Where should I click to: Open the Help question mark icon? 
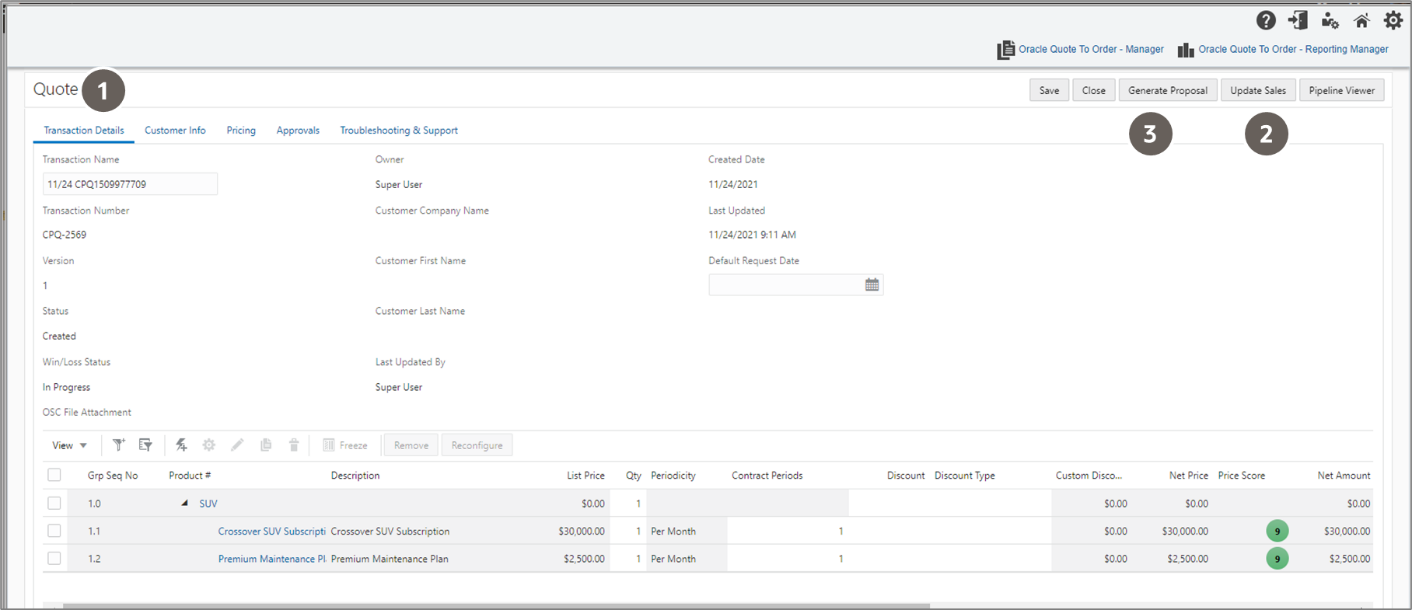click(x=1265, y=19)
